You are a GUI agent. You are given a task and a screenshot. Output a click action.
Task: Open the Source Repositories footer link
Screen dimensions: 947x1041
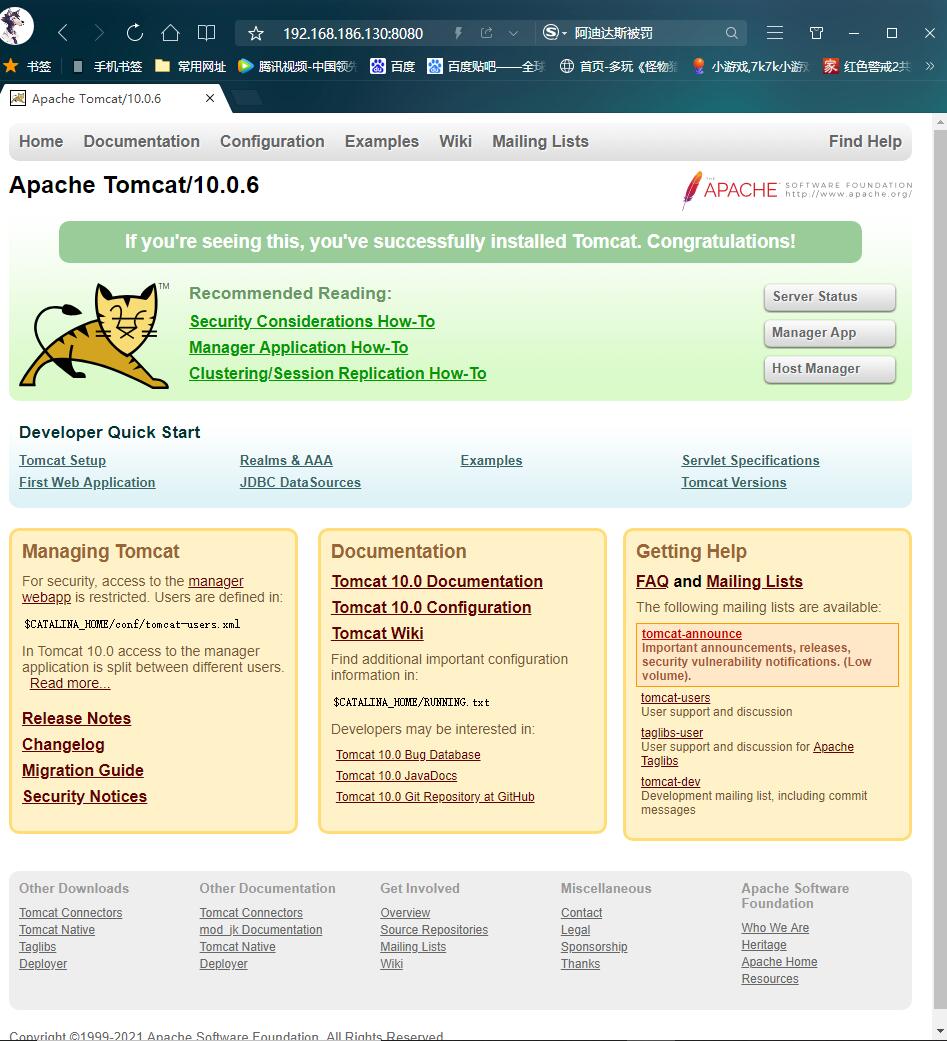coord(434,929)
